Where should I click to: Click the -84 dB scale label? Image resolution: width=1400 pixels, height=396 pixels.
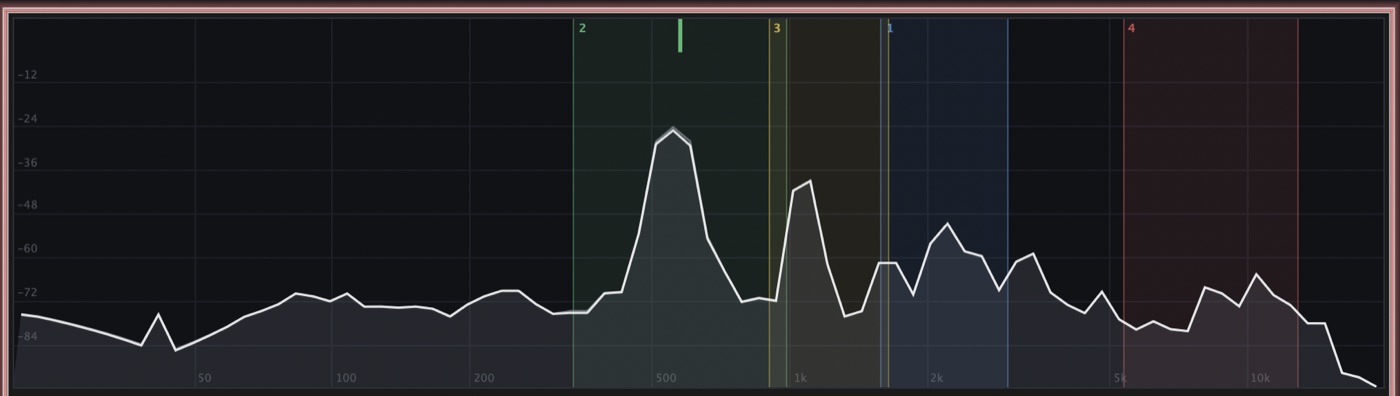(27, 337)
